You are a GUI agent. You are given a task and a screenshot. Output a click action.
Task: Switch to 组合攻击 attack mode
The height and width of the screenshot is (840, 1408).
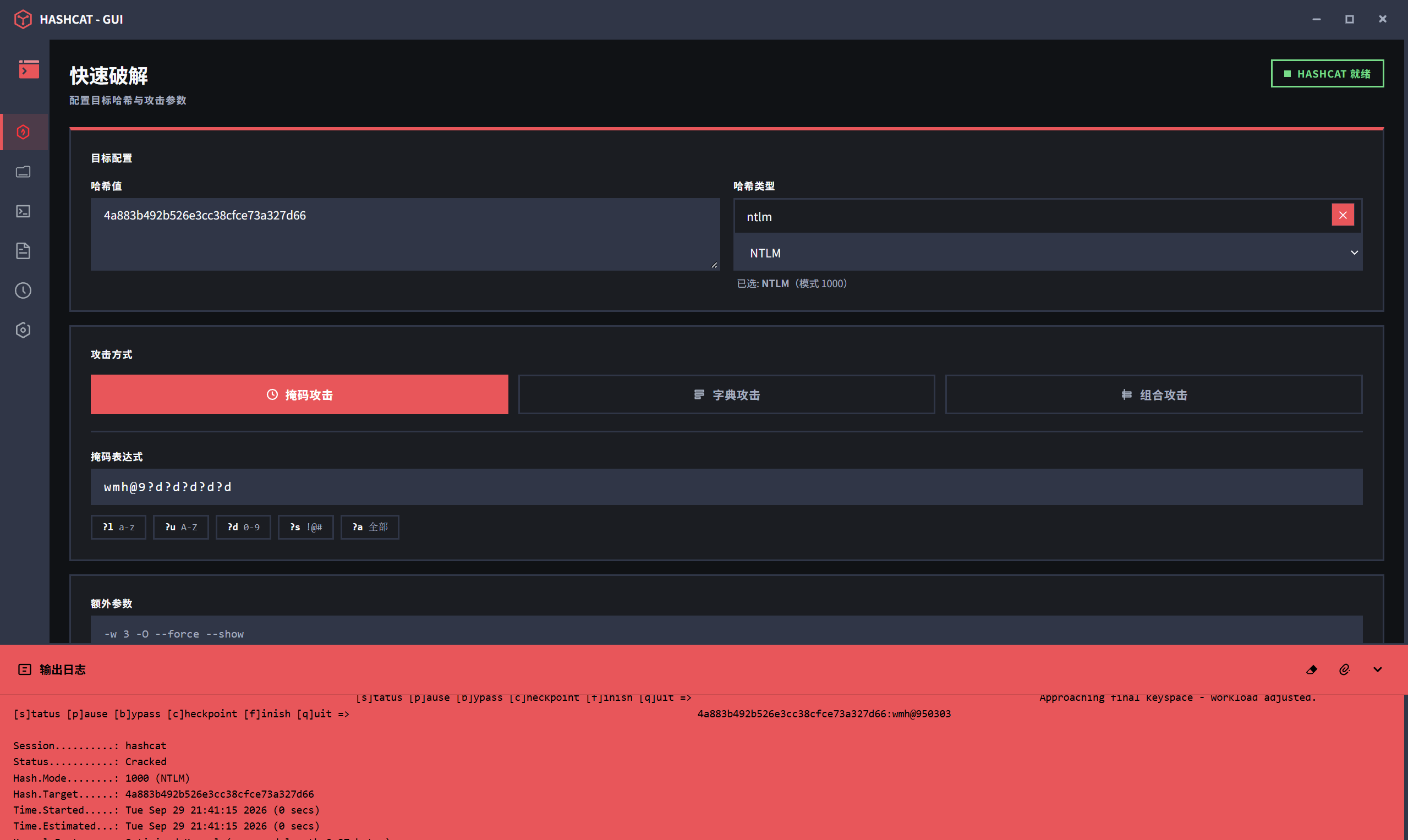1154,394
